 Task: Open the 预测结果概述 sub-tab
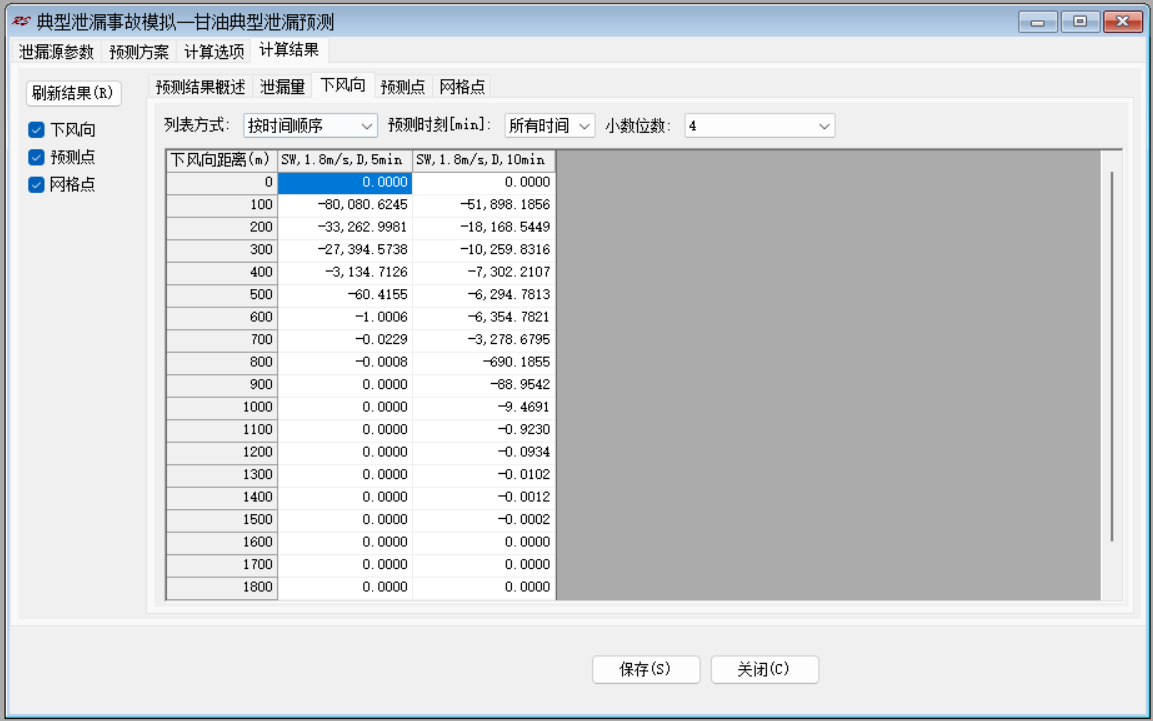coord(200,87)
